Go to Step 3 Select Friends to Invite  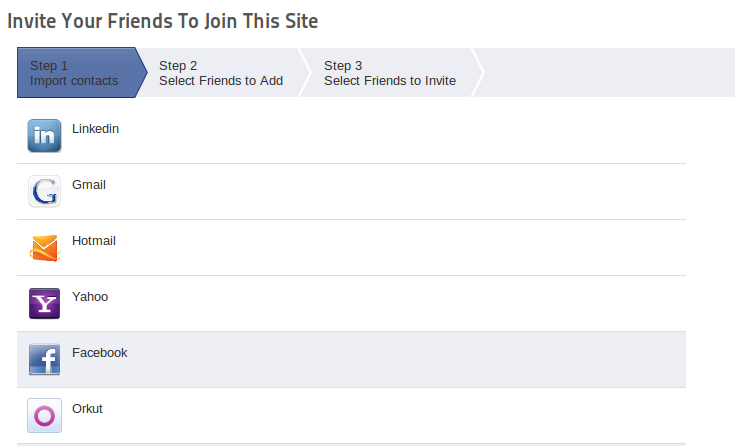pos(389,73)
